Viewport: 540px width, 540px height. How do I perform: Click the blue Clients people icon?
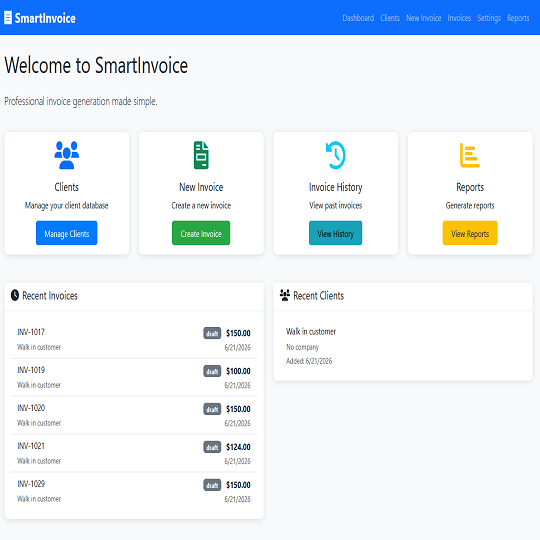point(66,155)
